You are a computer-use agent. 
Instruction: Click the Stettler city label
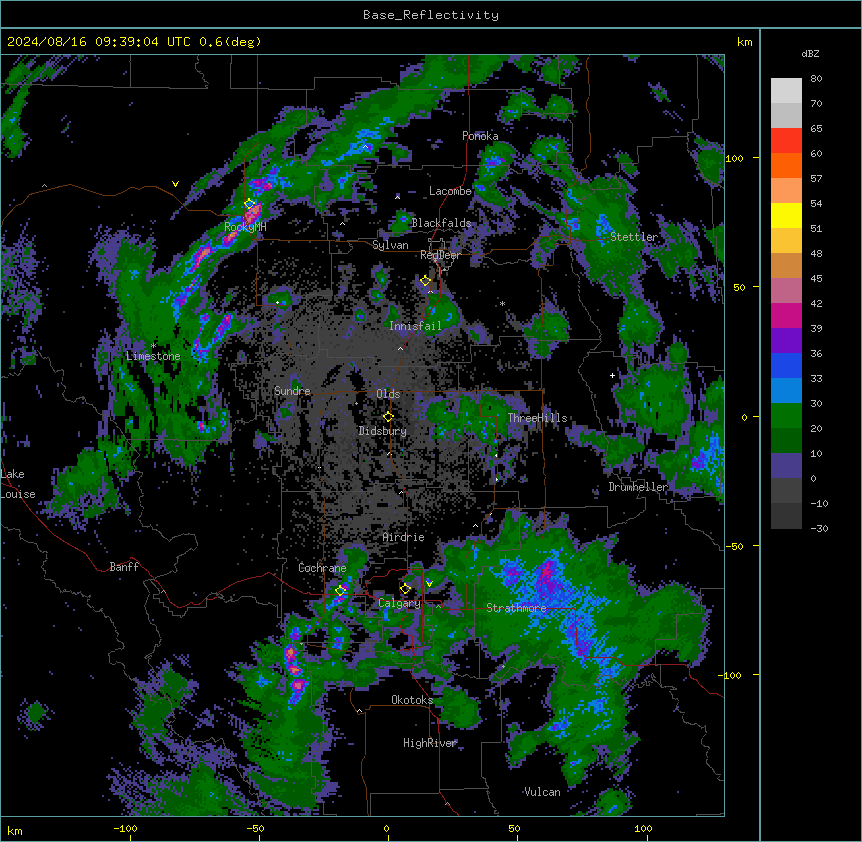coord(634,237)
